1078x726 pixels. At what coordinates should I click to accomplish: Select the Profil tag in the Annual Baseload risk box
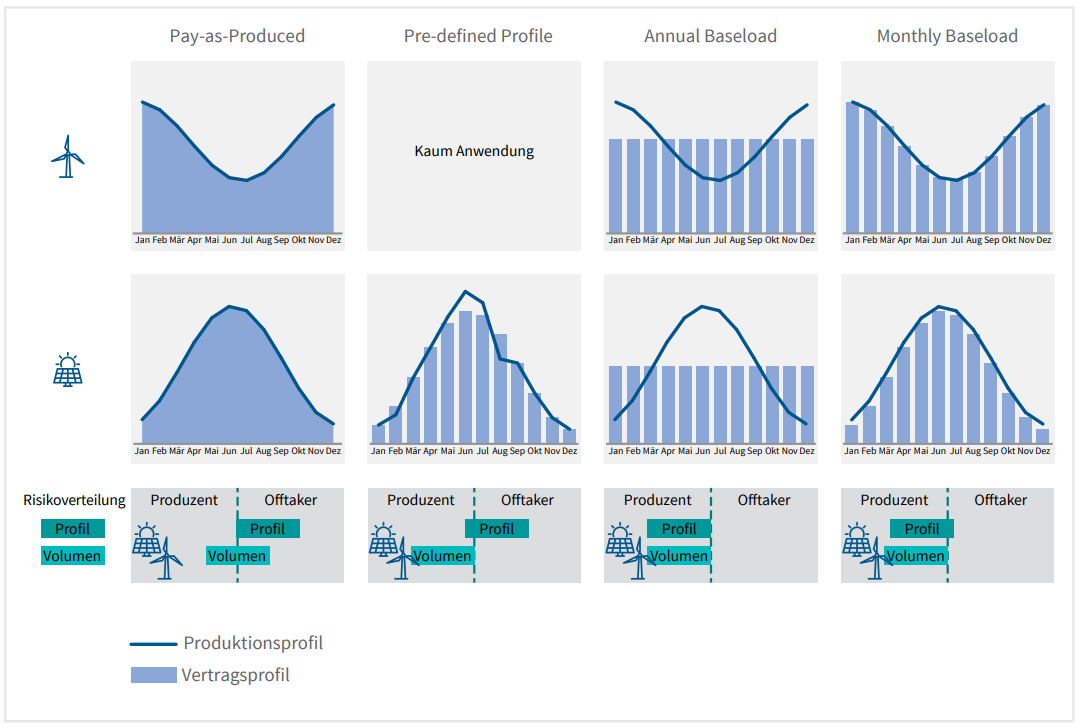tap(679, 529)
